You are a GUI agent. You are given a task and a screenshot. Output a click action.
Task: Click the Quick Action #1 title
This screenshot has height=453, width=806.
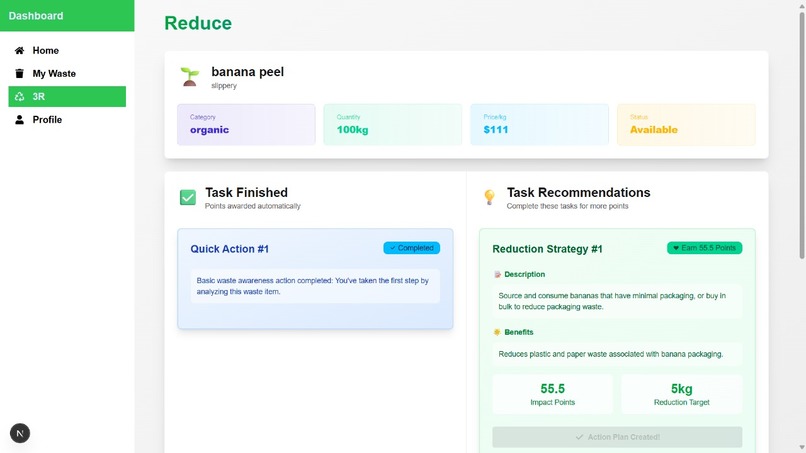(x=229, y=249)
